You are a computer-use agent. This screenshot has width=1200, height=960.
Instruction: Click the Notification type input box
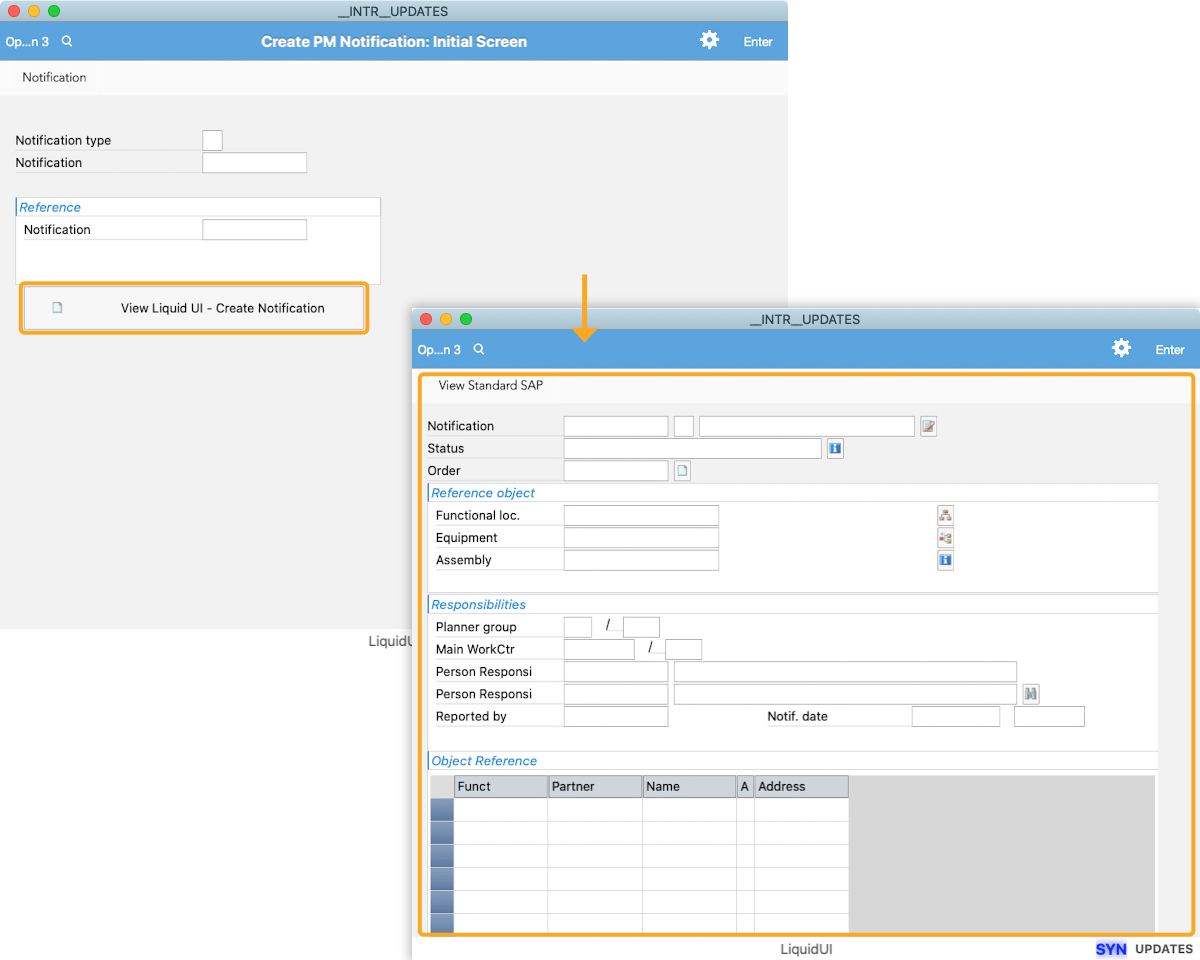[x=212, y=141]
